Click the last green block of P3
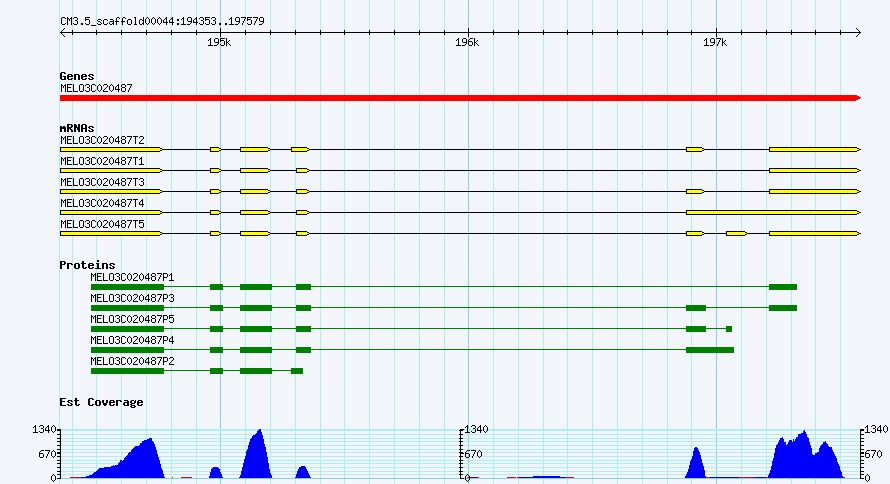Screen dimensions: 890x484 [783, 308]
